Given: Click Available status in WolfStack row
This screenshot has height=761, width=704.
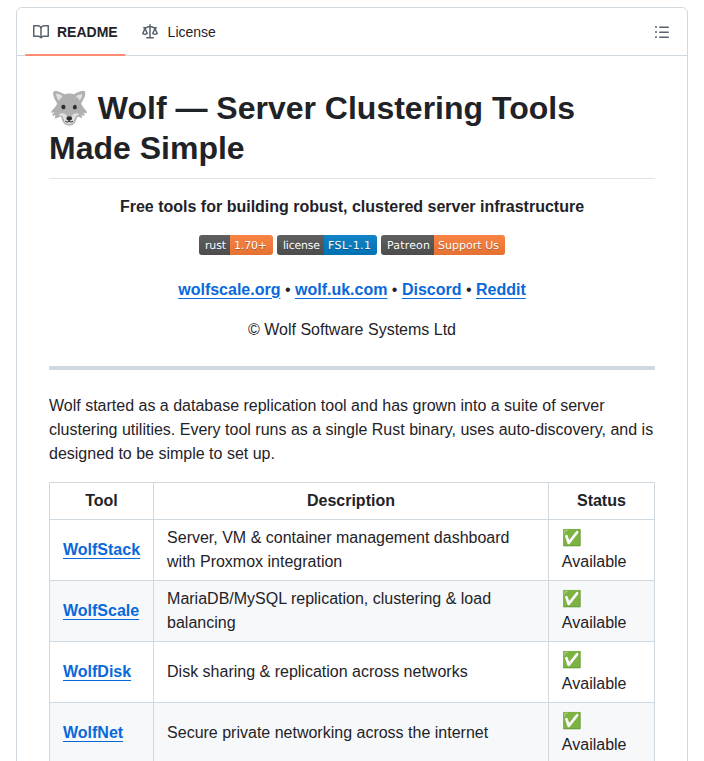Looking at the screenshot, I should (x=594, y=562).
